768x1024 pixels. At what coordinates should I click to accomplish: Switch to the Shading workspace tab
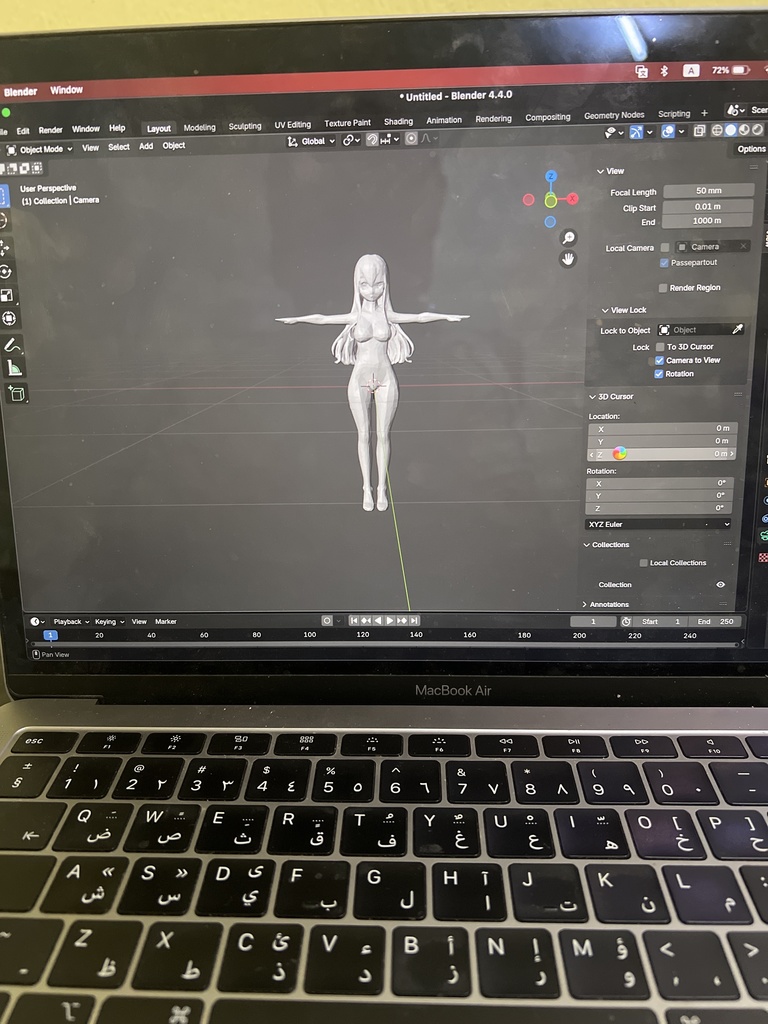tap(398, 121)
